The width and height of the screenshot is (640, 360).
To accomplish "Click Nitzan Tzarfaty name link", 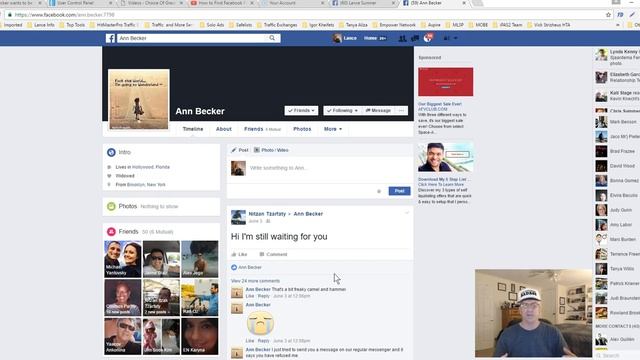I will 267,214.
